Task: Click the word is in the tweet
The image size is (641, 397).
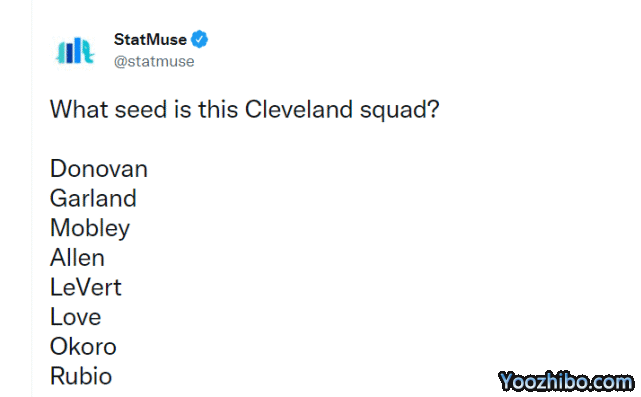Action: point(183,110)
